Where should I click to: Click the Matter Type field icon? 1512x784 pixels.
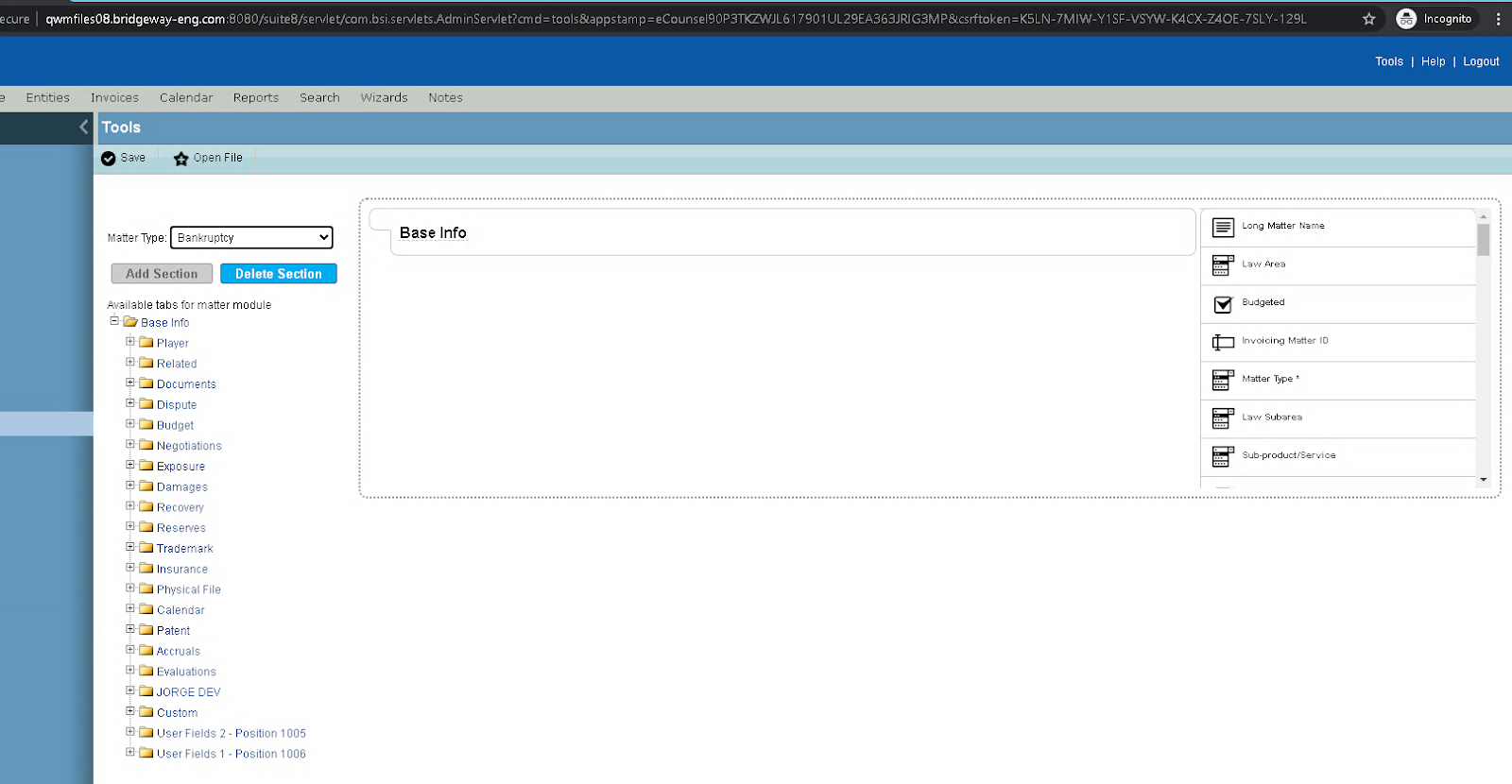1223,380
